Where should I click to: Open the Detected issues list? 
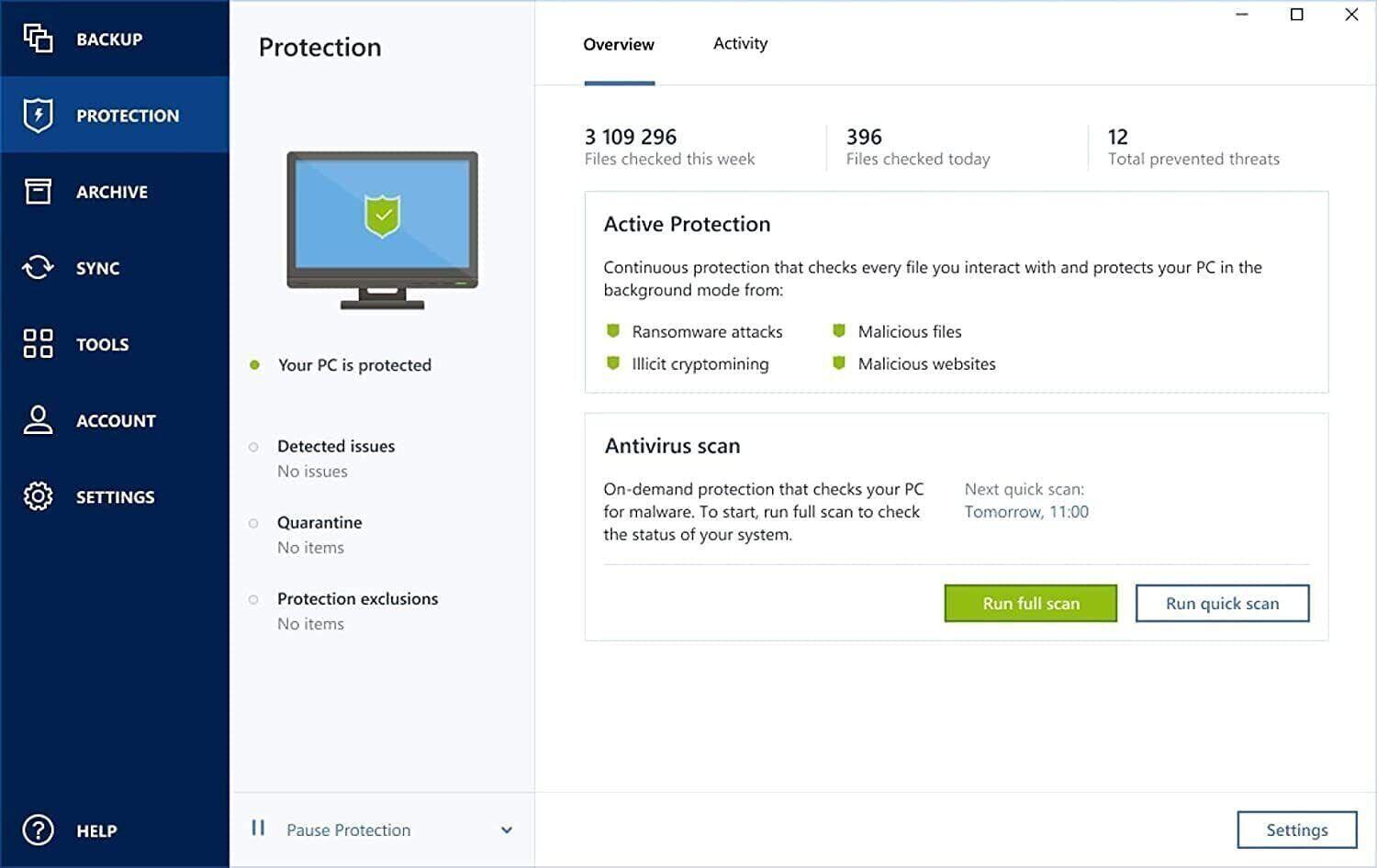[x=336, y=446]
